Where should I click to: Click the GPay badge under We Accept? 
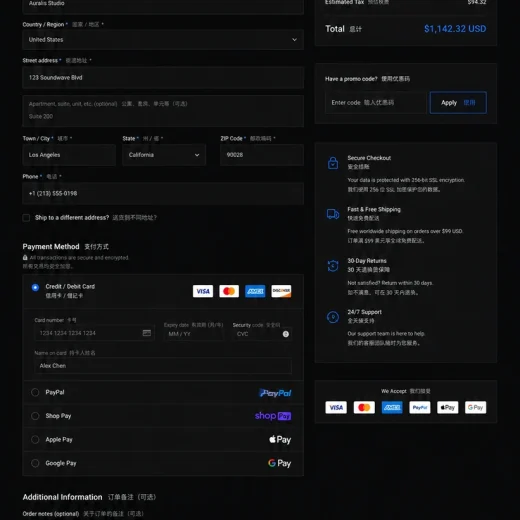coord(475,407)
